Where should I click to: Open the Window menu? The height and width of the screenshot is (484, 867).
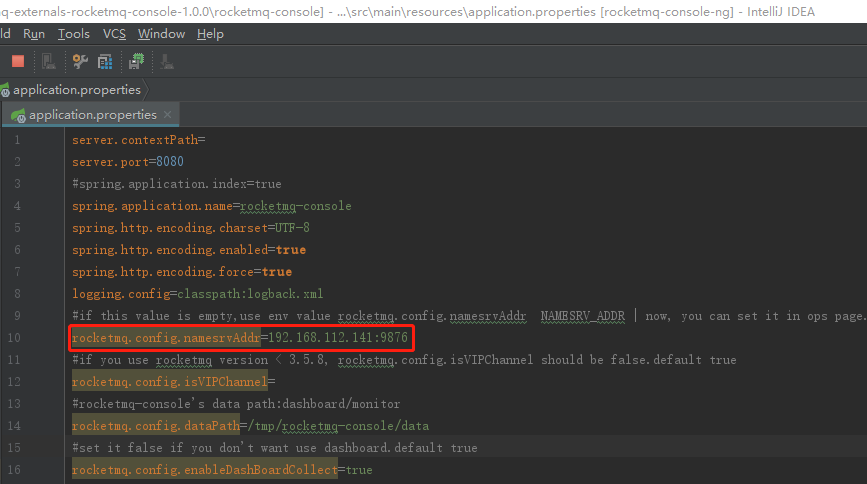[x=161, y=34]
